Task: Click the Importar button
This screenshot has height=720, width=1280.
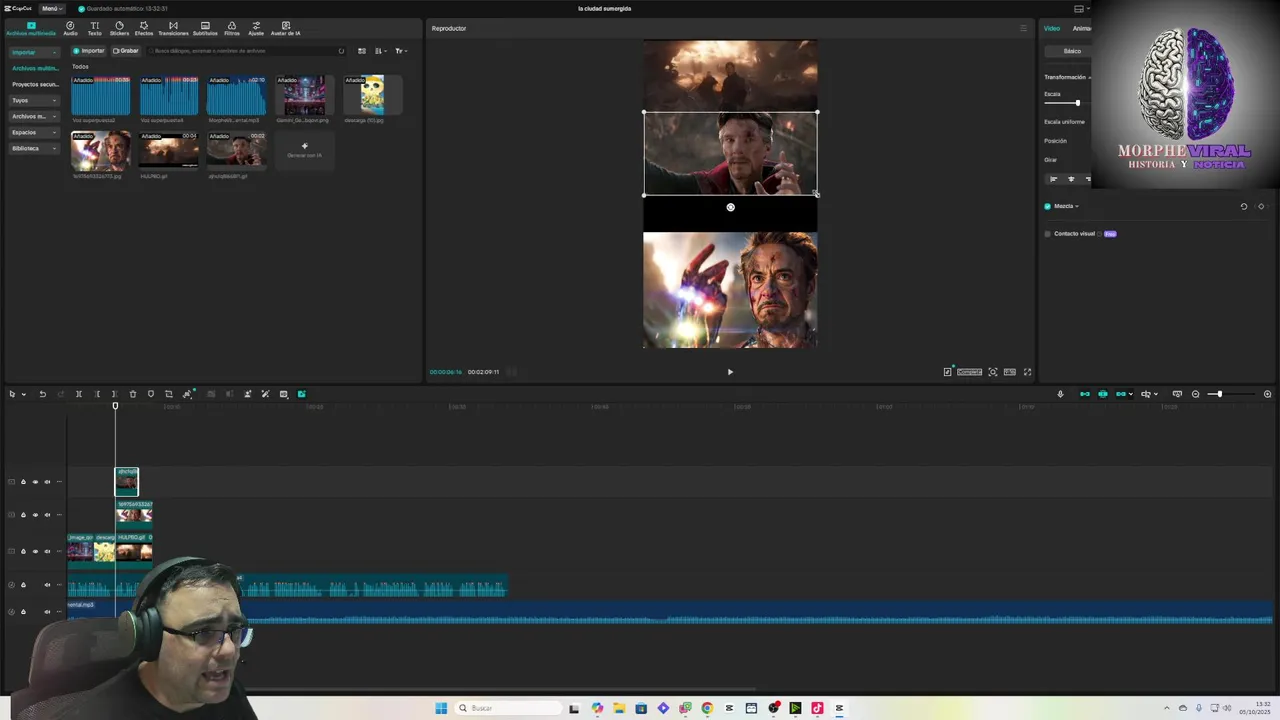Action: (89, 50)
